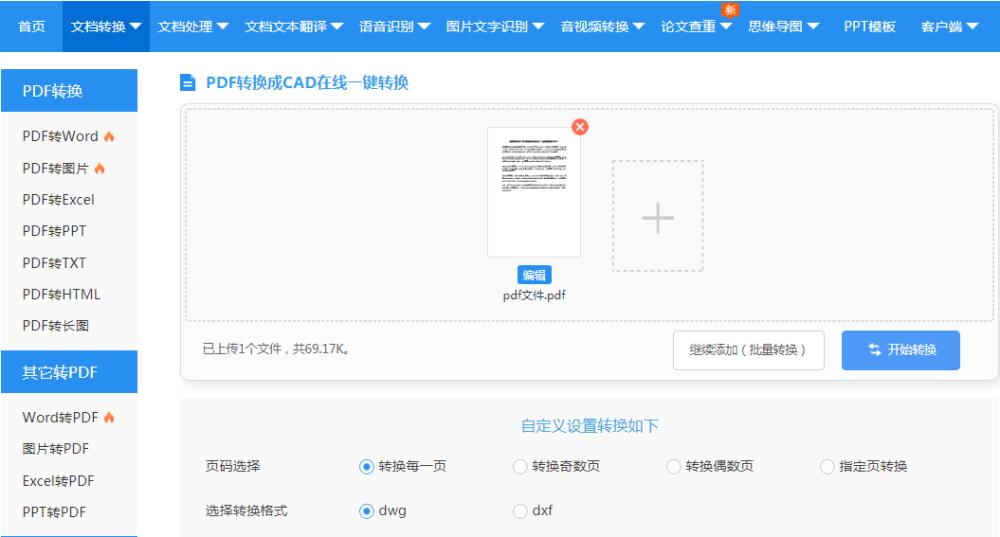Click the 页码选择 label
This screenshot has width=1000, height=537.
[x=233, y=466]
